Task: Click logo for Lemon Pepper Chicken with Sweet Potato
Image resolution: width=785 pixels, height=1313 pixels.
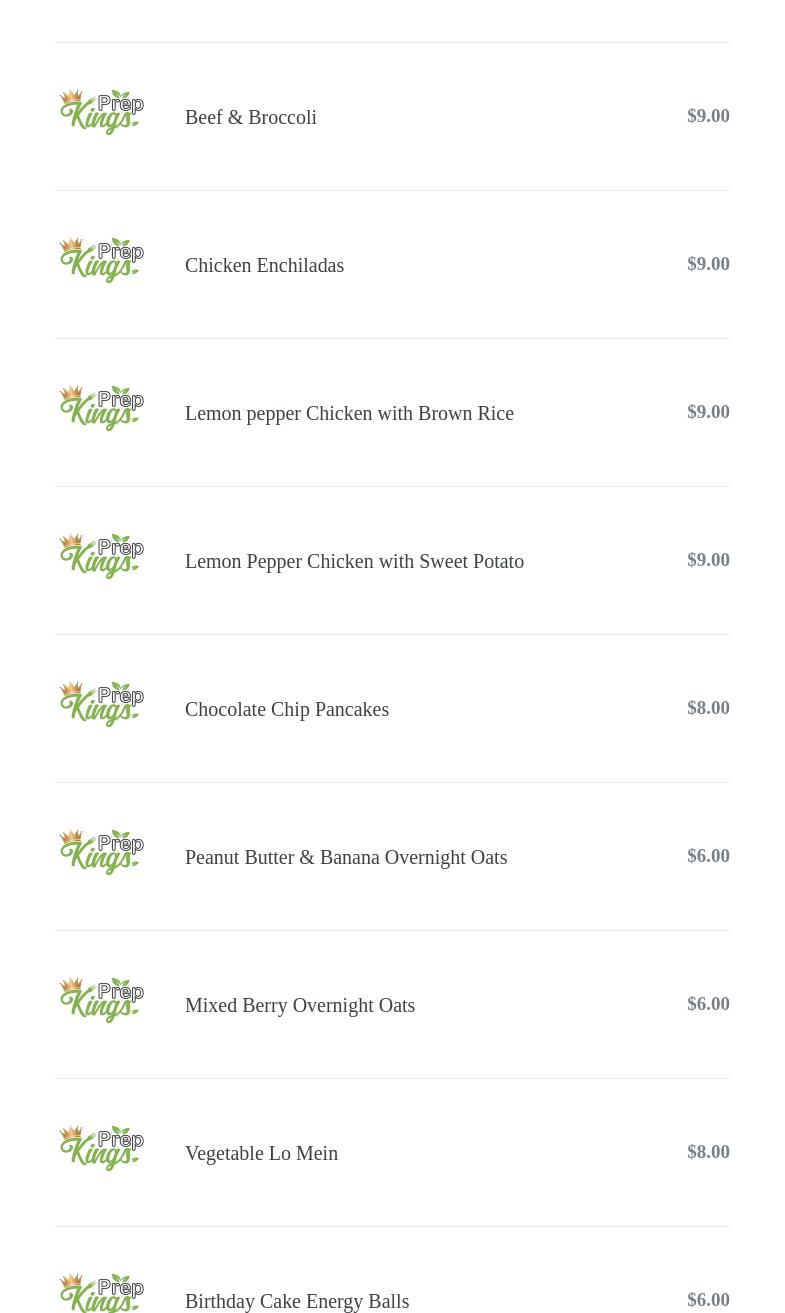Action: pos(102,555)
